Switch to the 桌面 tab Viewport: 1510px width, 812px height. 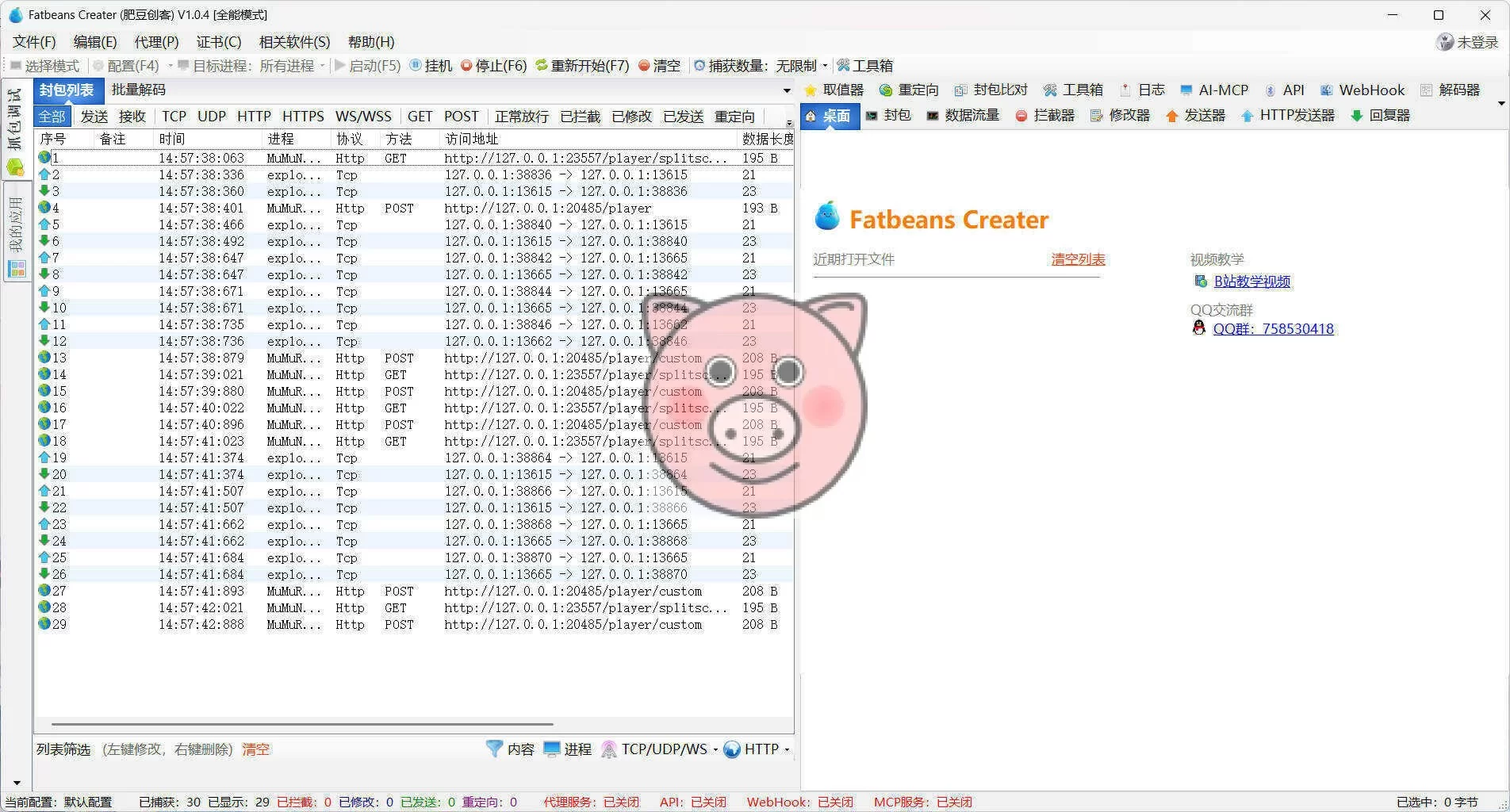[830, 116]
